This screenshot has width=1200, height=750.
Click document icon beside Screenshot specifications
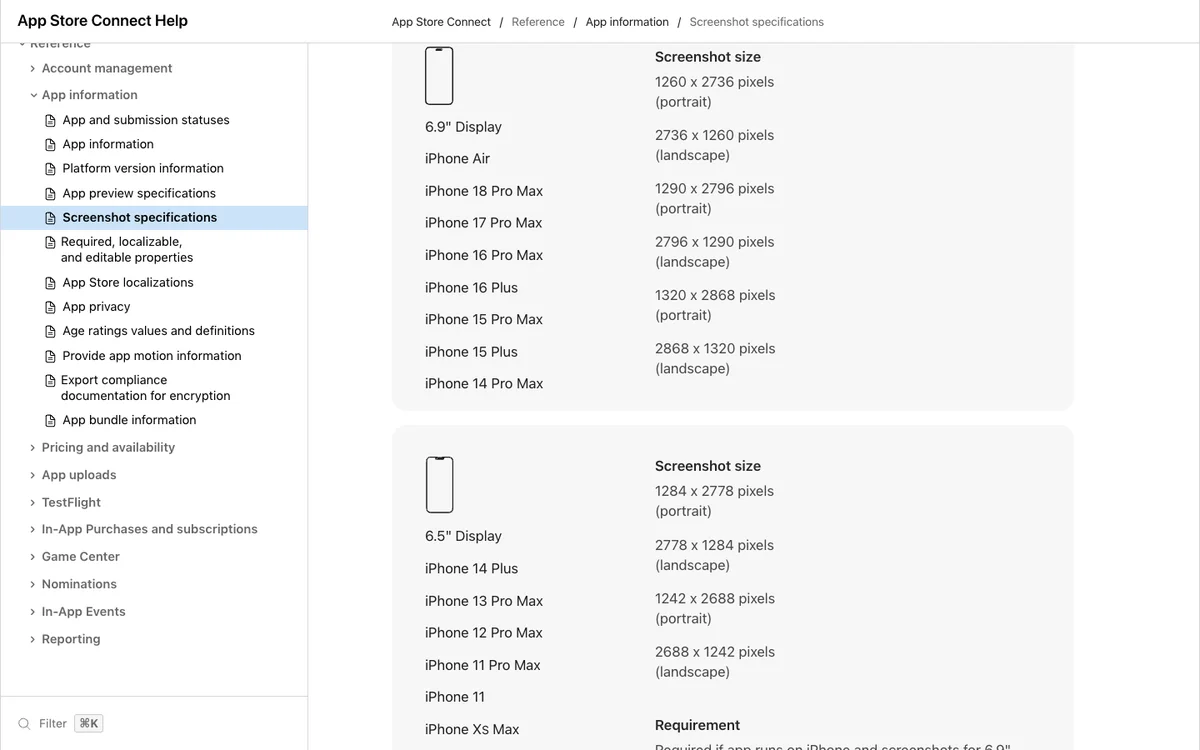click(51, 218)
